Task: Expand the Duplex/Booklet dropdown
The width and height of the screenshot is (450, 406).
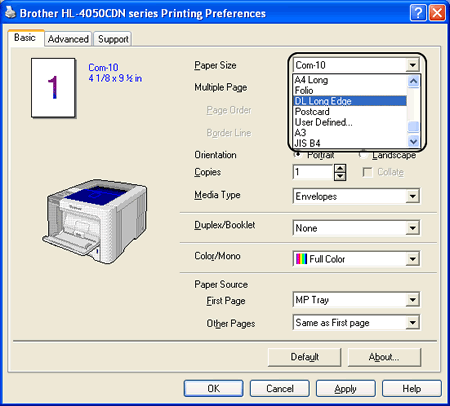Action: point(356,228)
